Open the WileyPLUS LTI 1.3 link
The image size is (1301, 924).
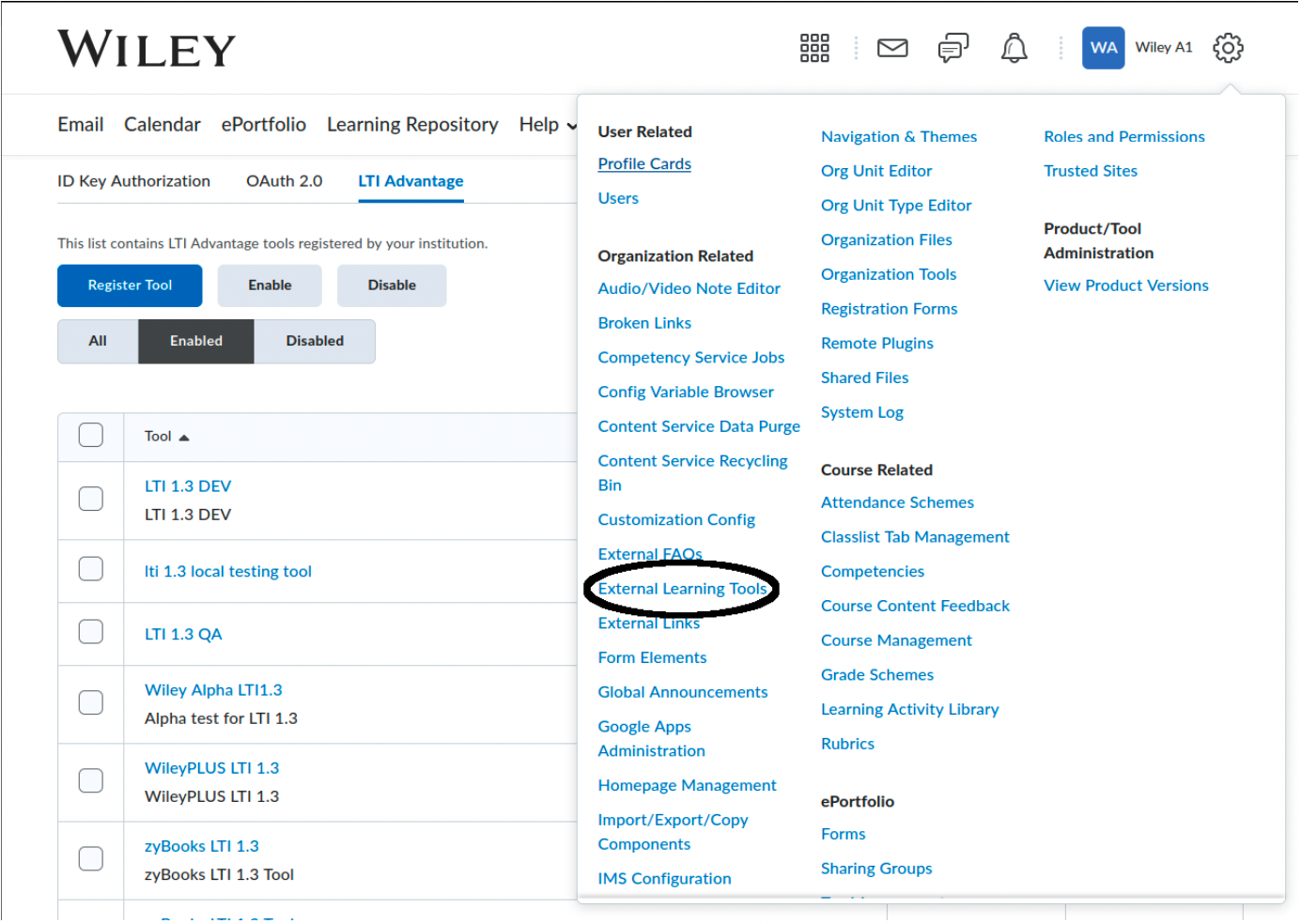tap(212, 768)
